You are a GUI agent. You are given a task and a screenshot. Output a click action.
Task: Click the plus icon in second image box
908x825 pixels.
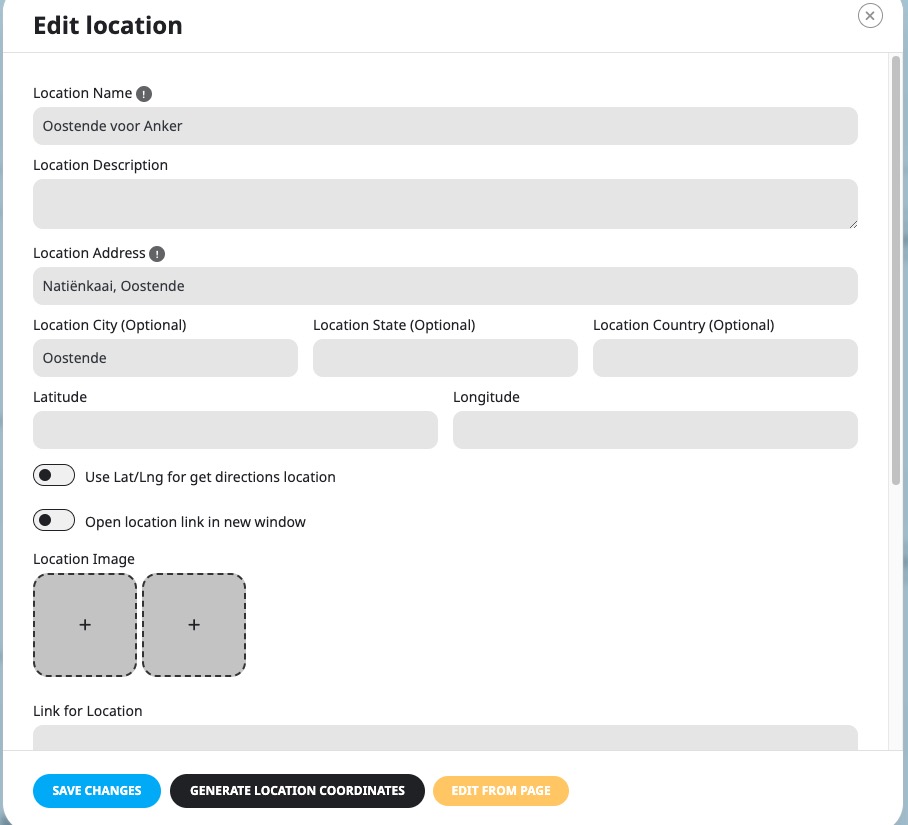(x=194, y=625)
